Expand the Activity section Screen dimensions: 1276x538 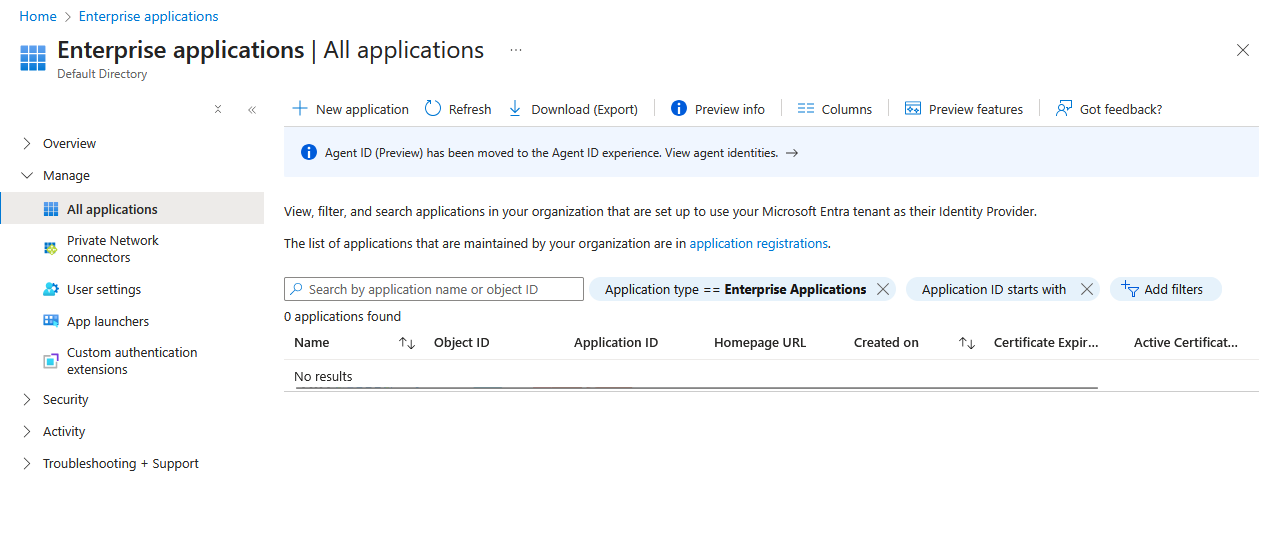pyautogui.click(x=27, y=431)
